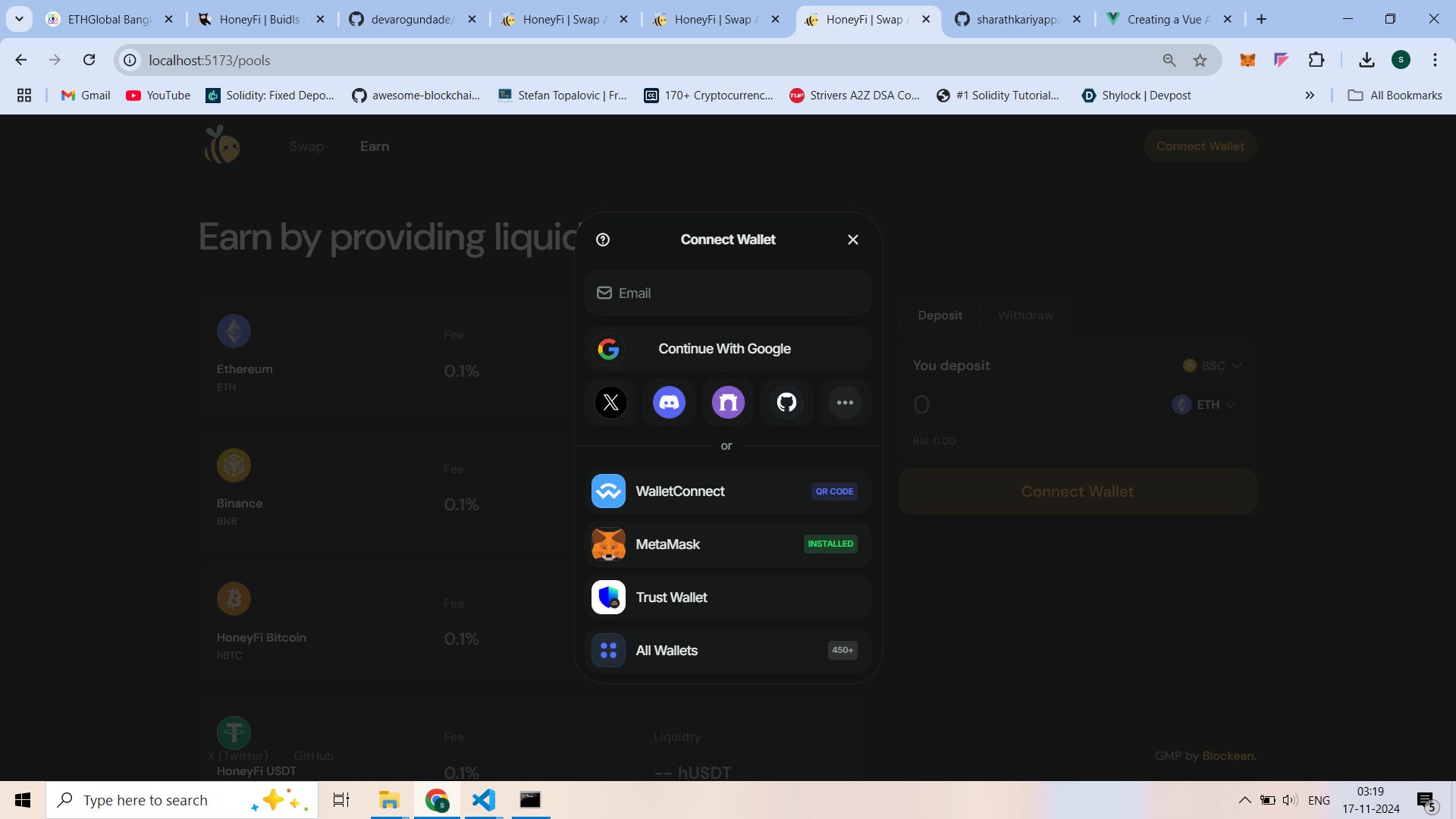Open the MetaMask fox extension icon
This screenshot has width=1456, height=819.
[x=1247, y=60]
